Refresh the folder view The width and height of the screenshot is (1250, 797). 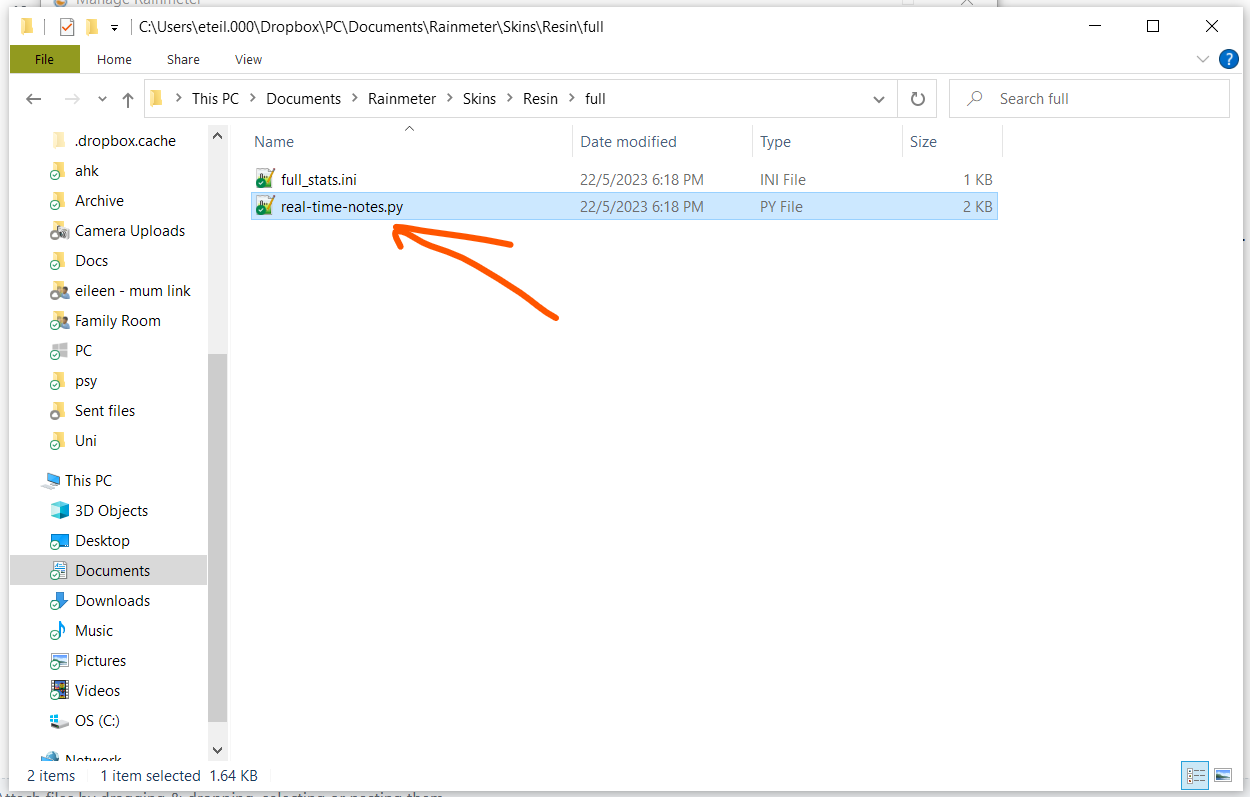917,99
